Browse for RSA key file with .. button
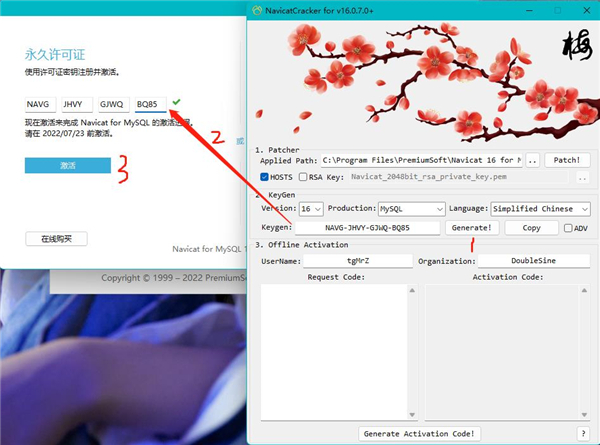The image size is (600, 445). (x=582, y=177)
